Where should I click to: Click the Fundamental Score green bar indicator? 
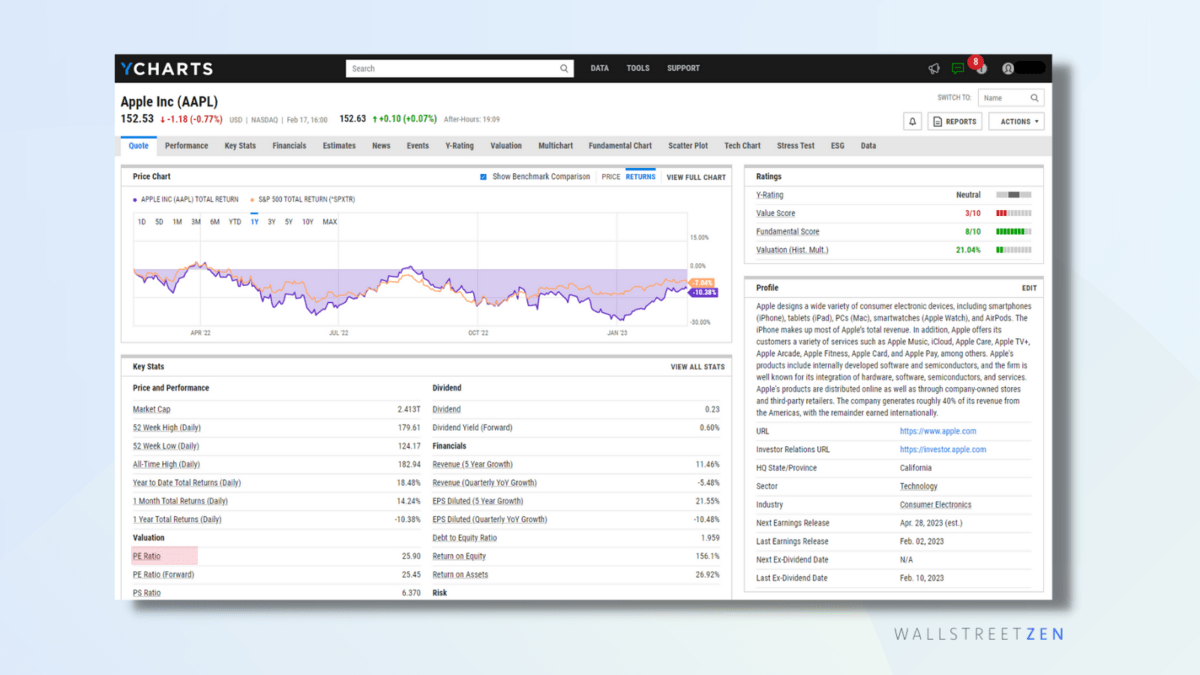coord(1014,232)
